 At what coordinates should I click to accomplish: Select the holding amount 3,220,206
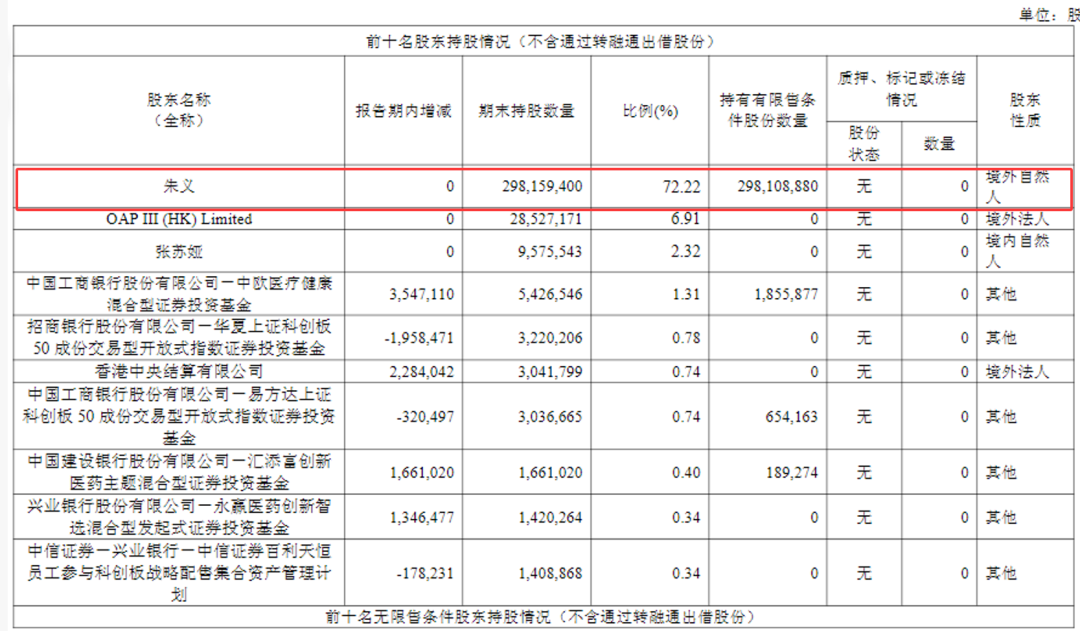[x=550, y=338]
